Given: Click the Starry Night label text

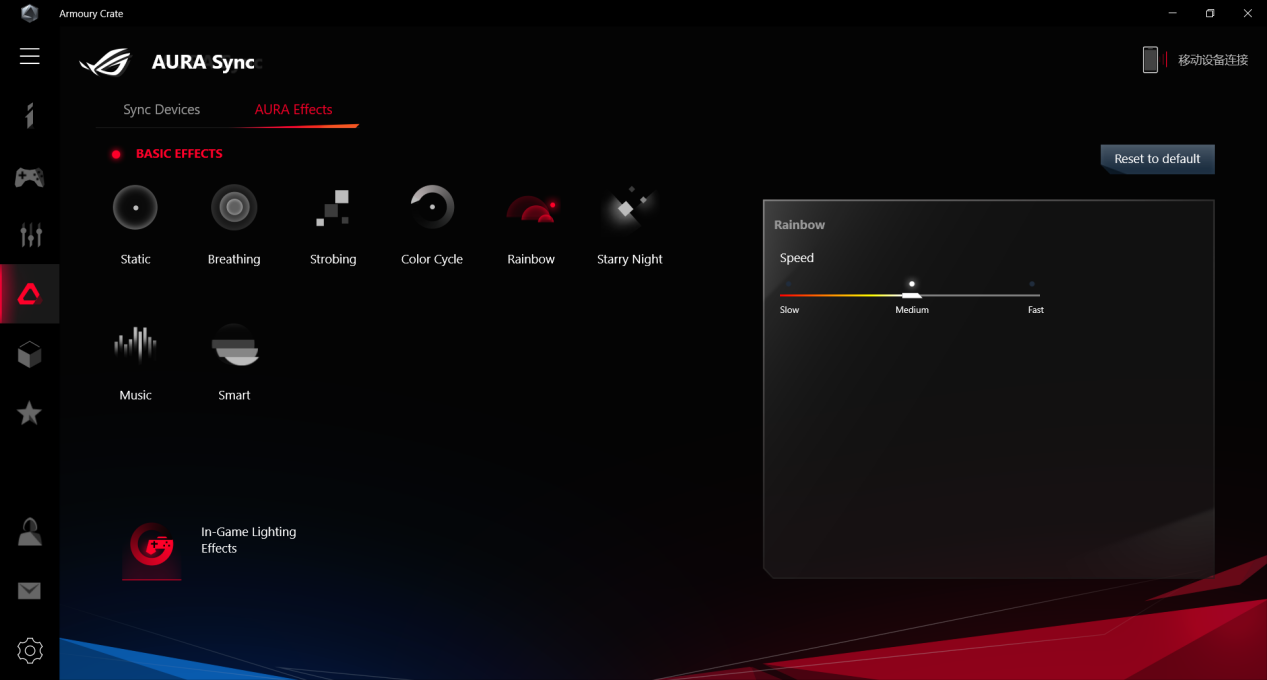Looking at the screenshot, I should click(x=630, y=259).
